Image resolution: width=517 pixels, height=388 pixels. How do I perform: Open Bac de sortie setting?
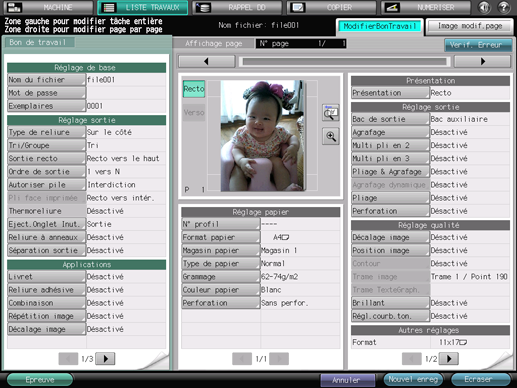tap(390, 119)
